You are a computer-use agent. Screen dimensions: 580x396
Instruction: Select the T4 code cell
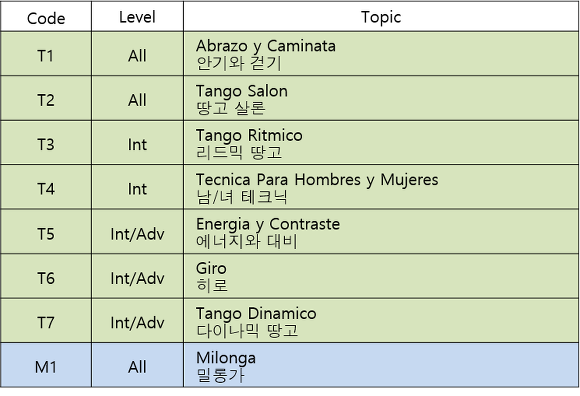click(46, 187)
